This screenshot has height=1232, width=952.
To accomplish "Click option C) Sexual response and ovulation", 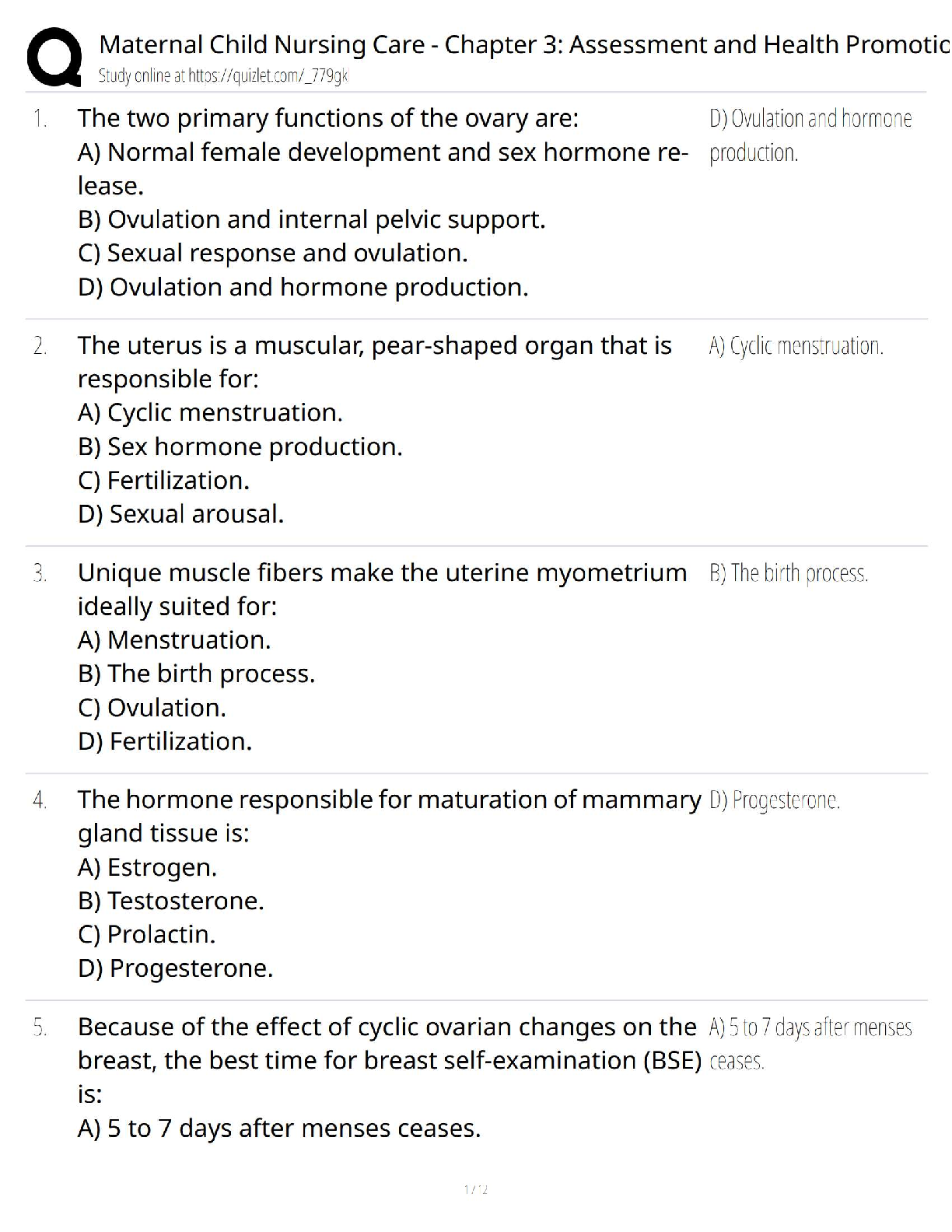I will coord(272,254).
